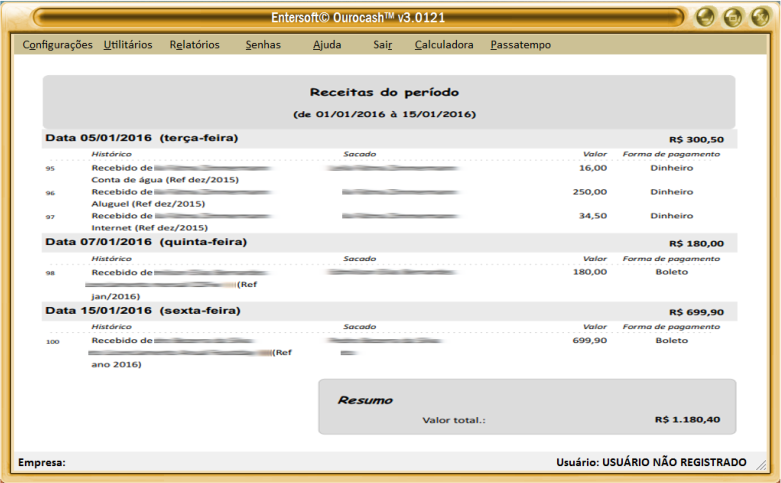This screenshot has width=781, height=483.
Task: Open the Ajuda help menu
Action: 327,45
